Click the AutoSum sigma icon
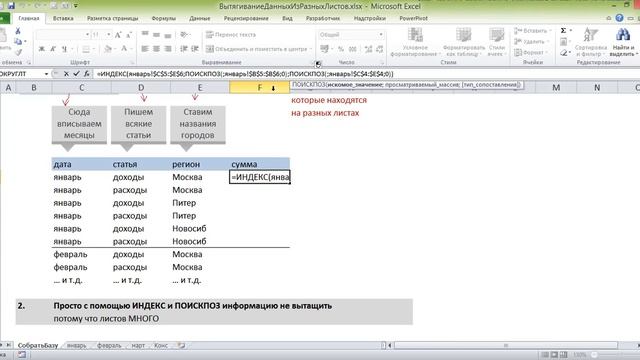Viewport: 640px width, 360px height. click(x=563, y=31)
